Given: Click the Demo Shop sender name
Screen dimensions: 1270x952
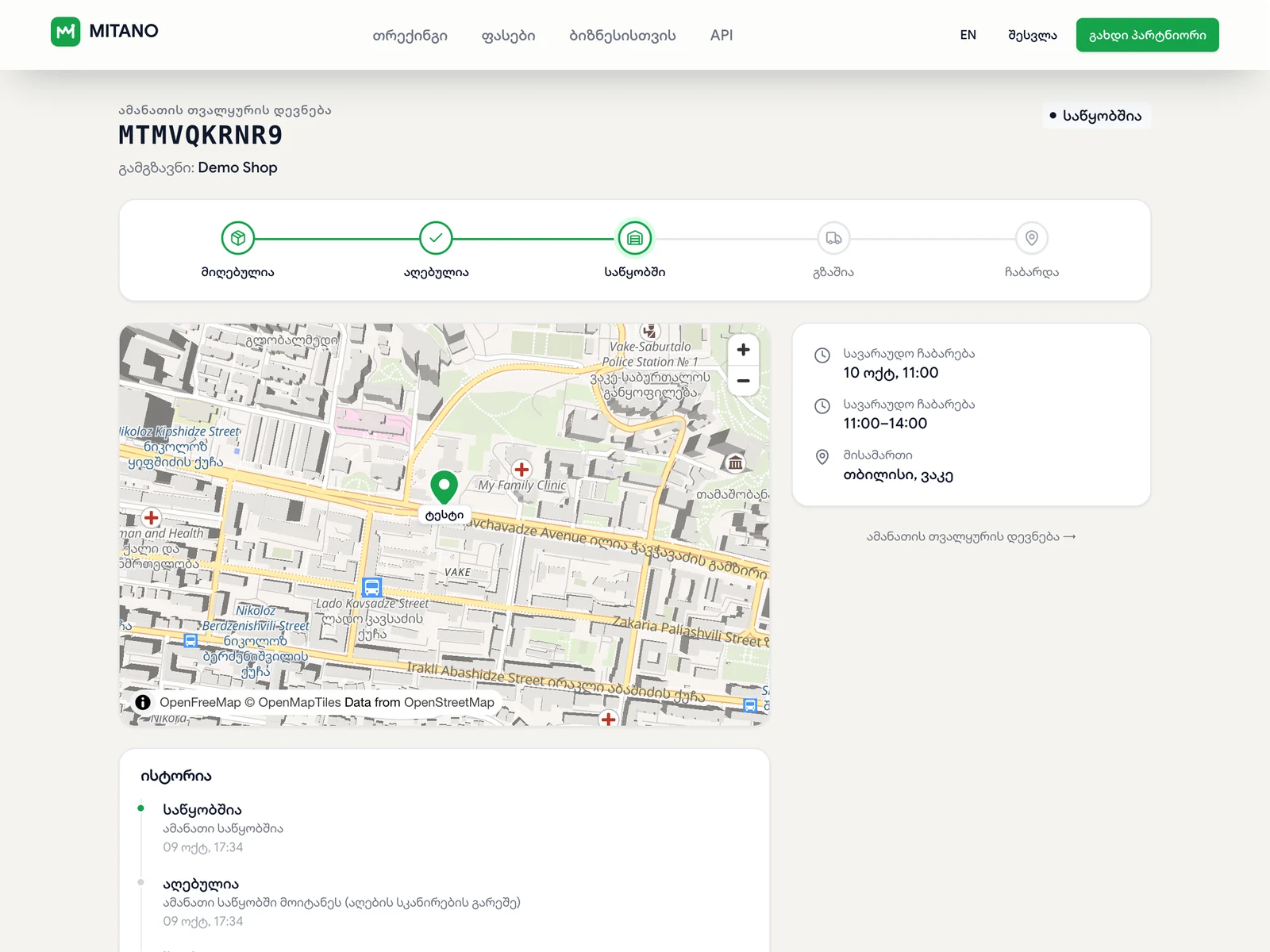Looking at the screenshot, I should click(237, 168).
